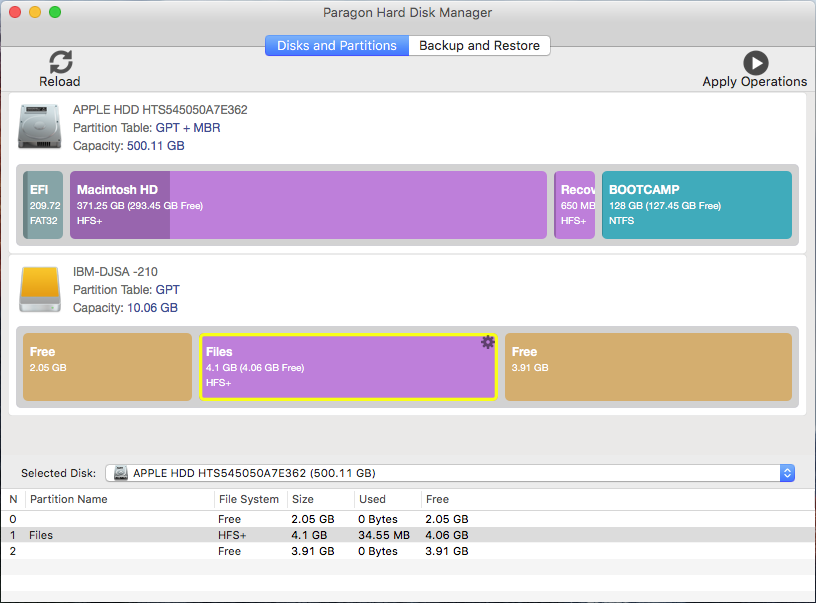The width and height of the screenshot is (816, 603).
Task: Click the 4.1 GB size cell
Action: coord(309,535)
